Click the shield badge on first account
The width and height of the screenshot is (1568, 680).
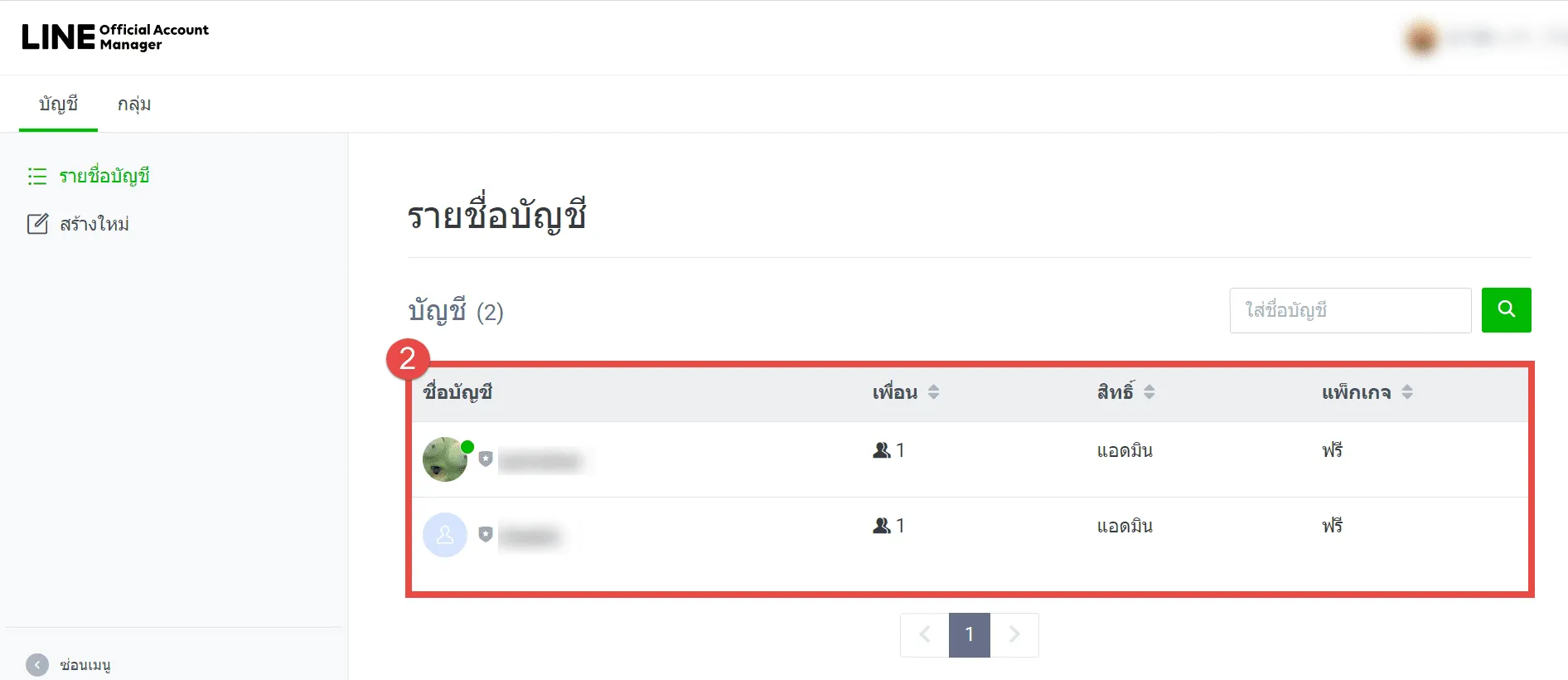486,459
